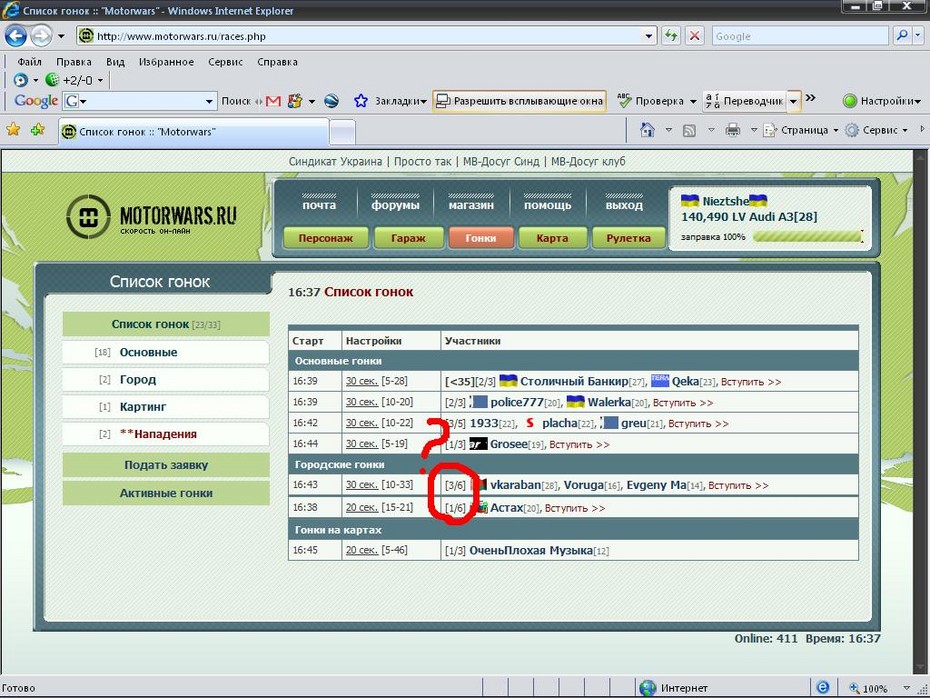The image size is (930, 698).
Task: Click the green Settings circle icon
Action: [850, 101]
